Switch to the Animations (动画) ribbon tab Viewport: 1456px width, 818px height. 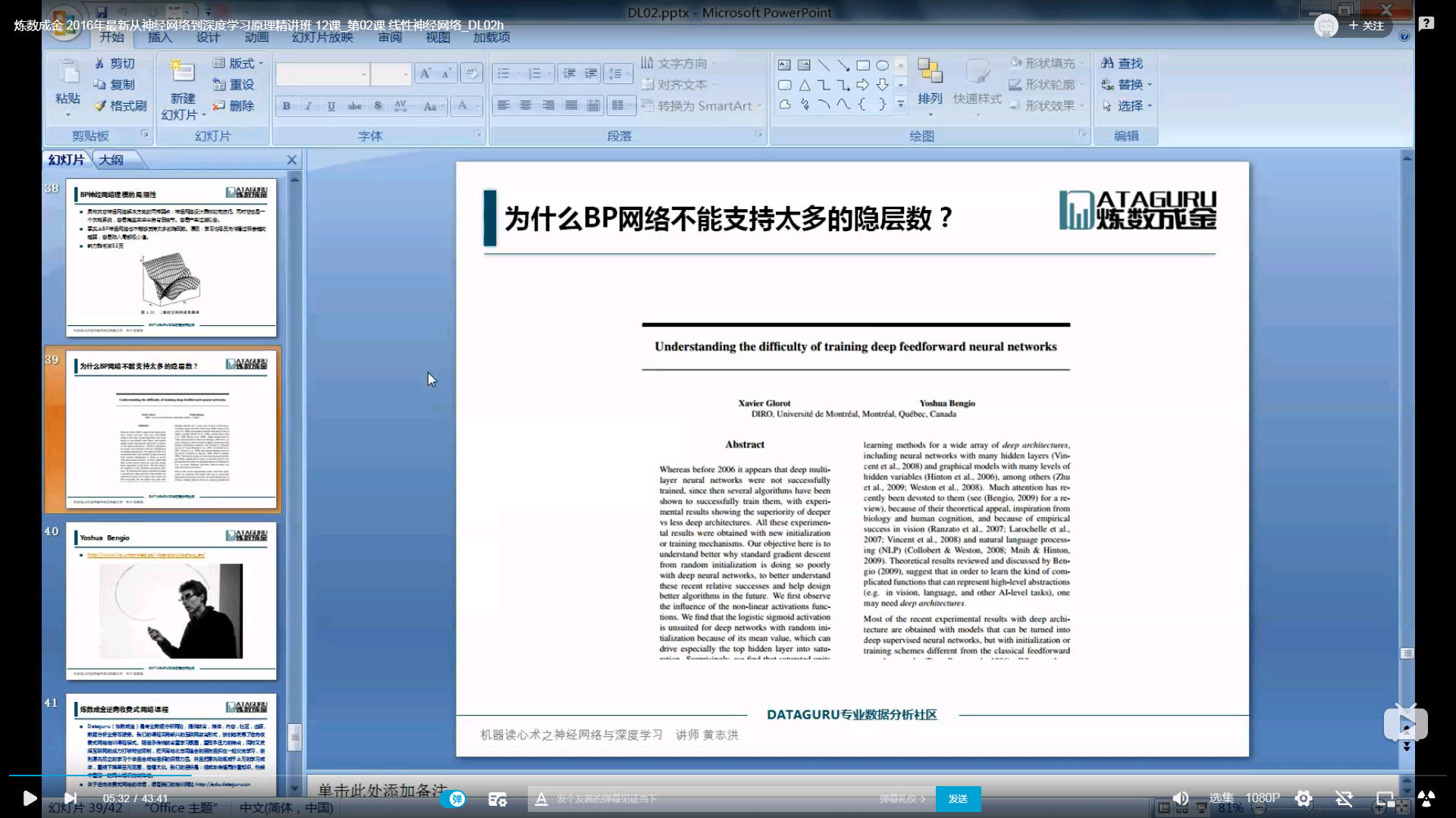point(256,37)
